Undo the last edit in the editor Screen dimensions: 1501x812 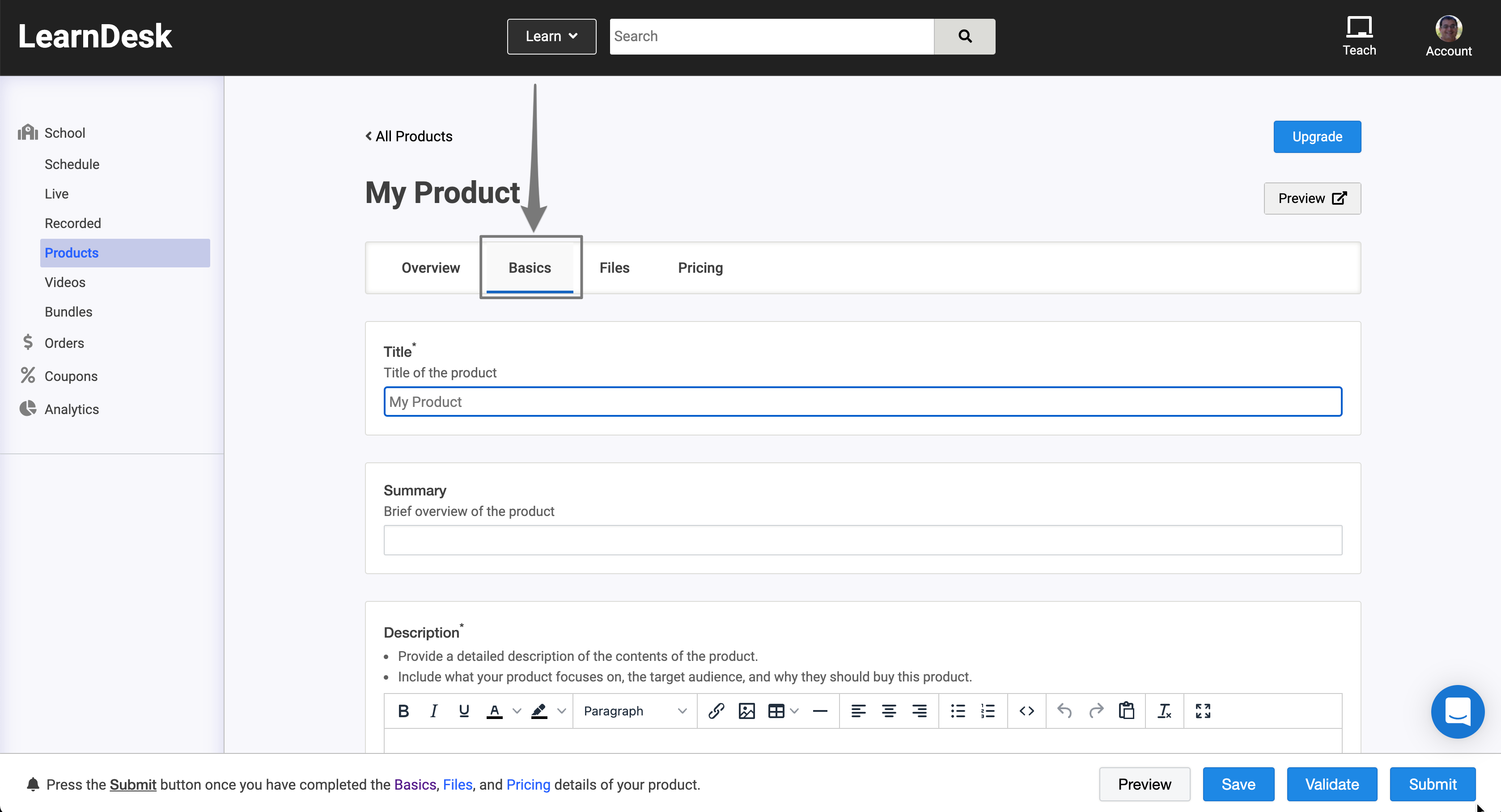tap(1064, 710)
